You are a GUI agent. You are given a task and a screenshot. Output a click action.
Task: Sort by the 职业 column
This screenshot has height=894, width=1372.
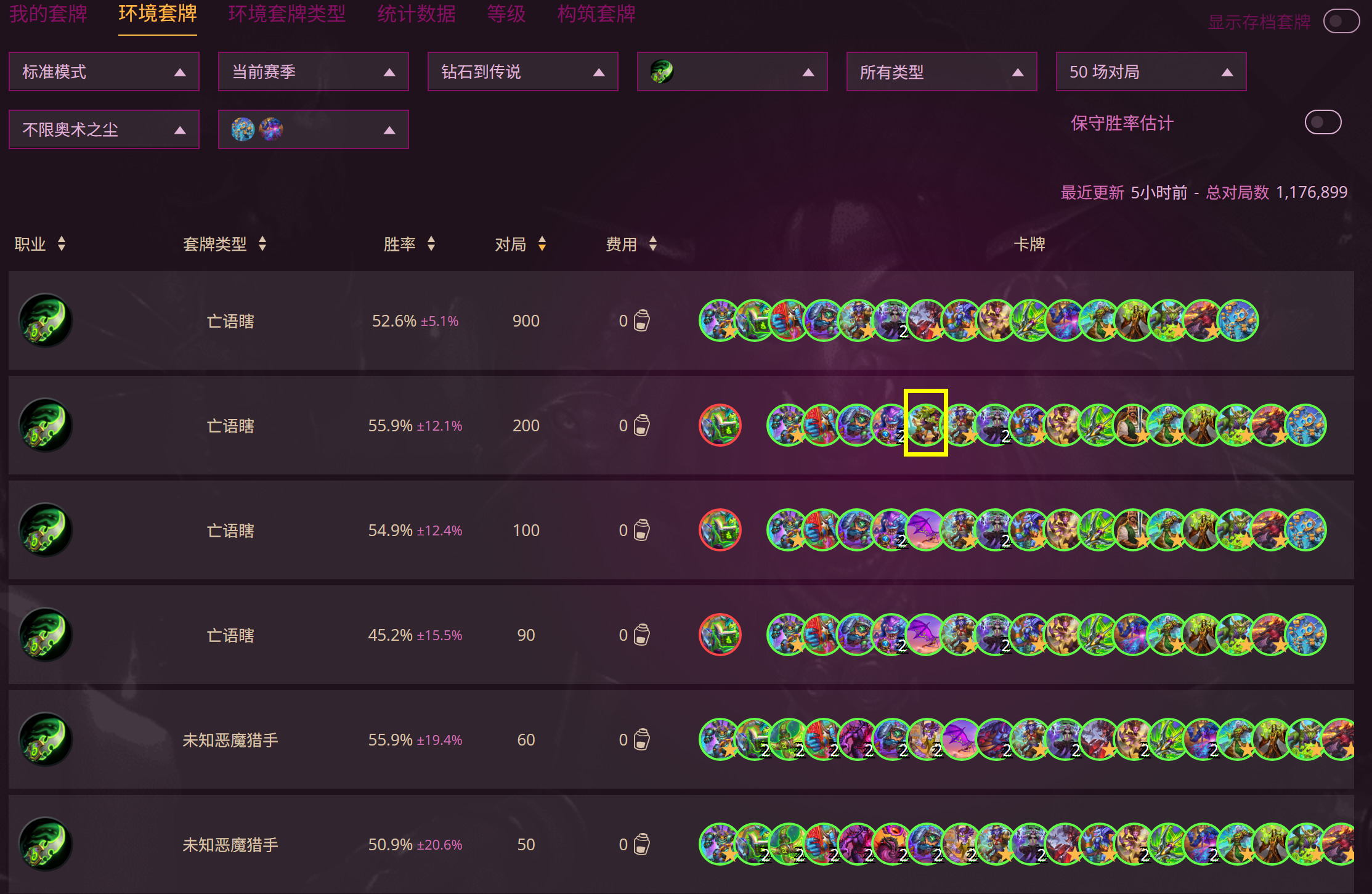[40, 244]
